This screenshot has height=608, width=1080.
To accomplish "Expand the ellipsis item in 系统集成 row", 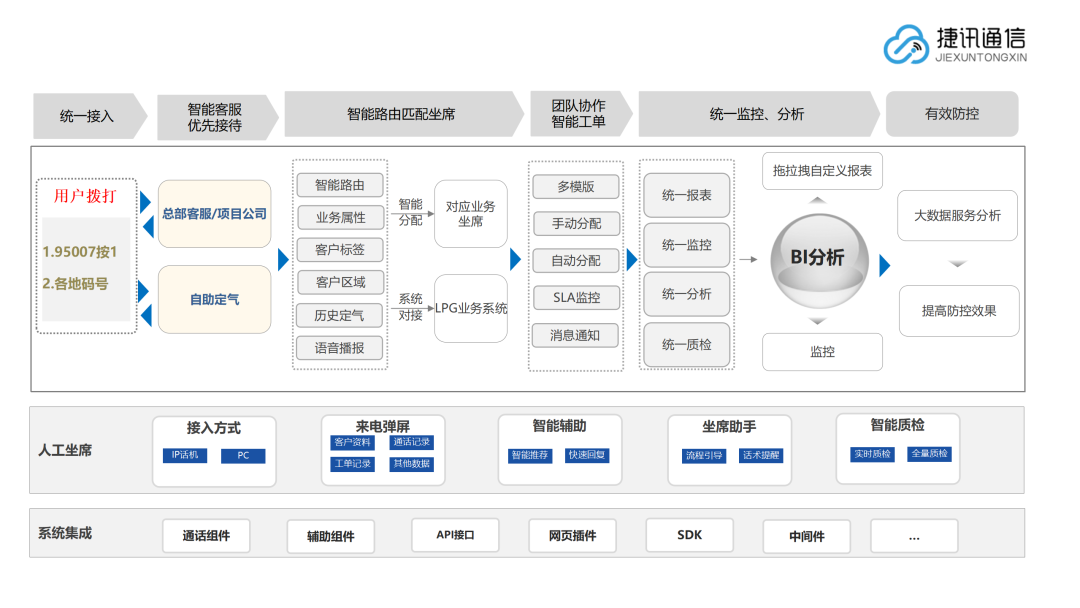I will (x=913, y=535).
